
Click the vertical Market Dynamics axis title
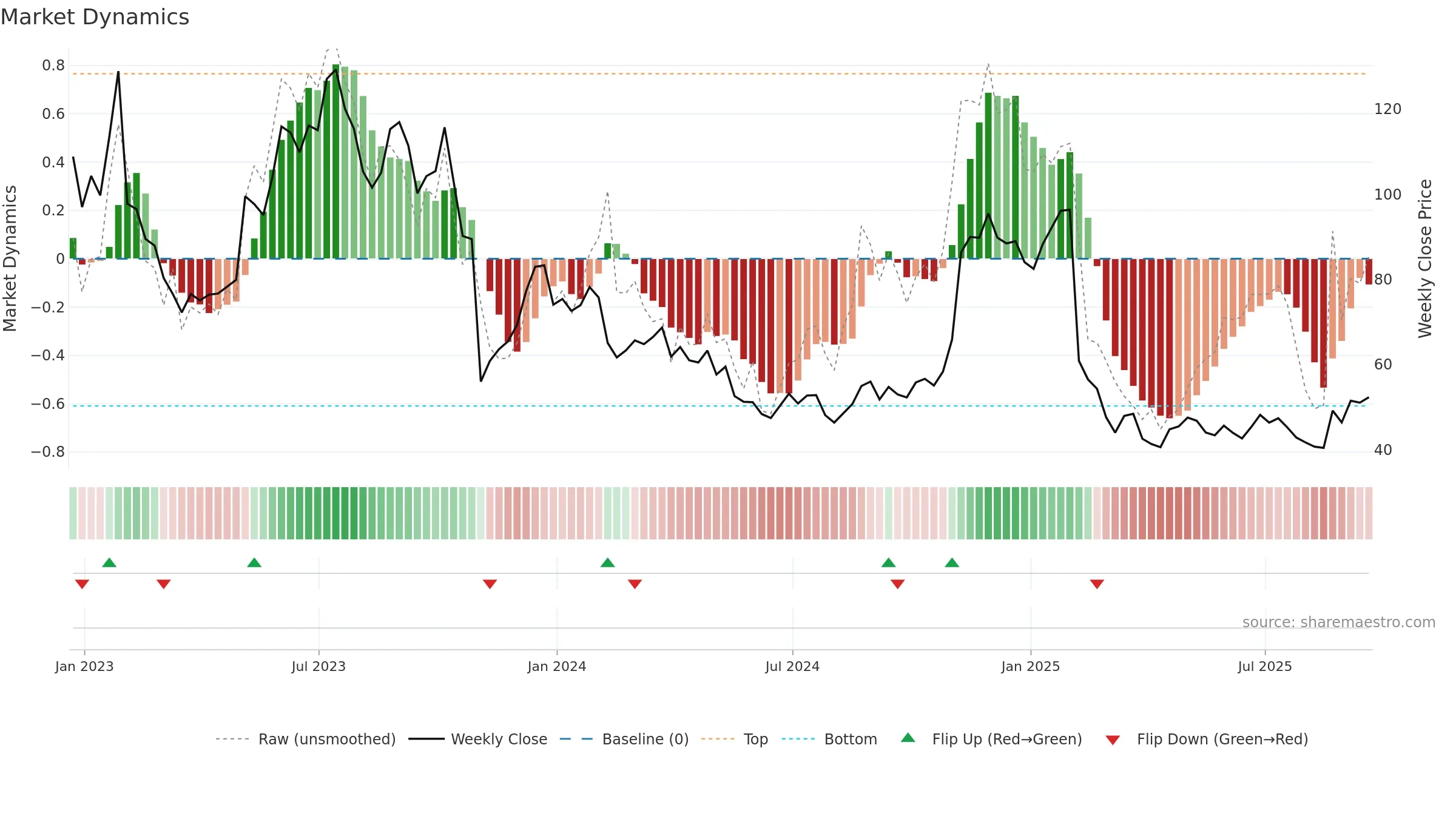(x=10, y=258)
